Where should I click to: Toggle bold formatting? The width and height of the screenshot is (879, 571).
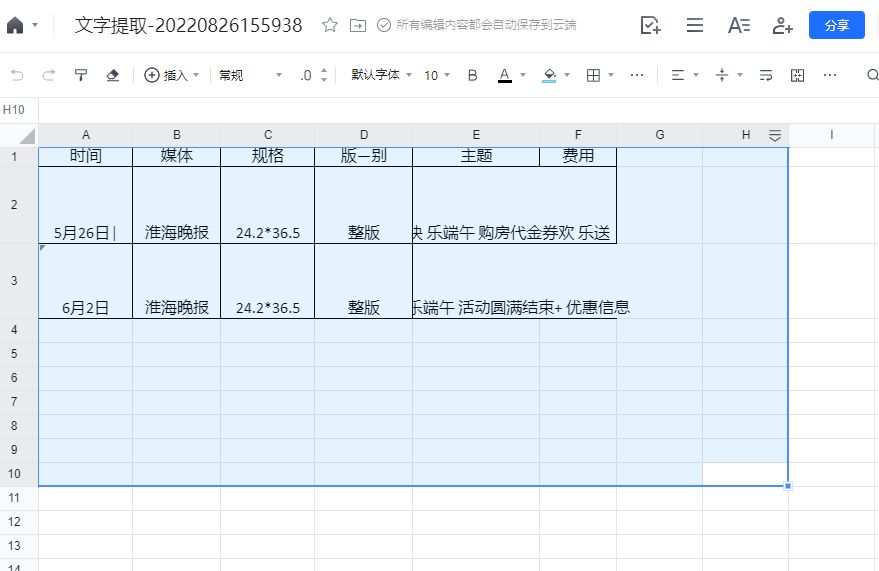pos(473,75)
